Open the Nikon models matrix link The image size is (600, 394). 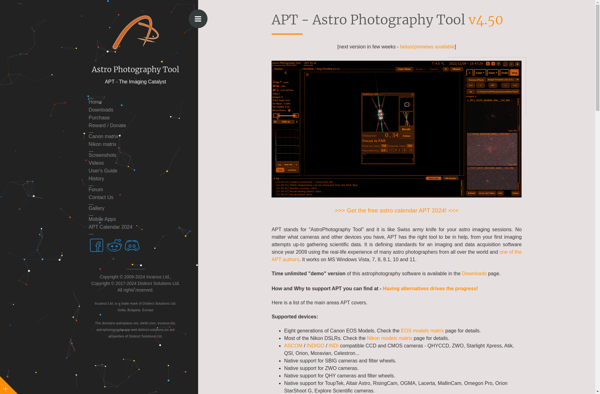click(389, 338)
